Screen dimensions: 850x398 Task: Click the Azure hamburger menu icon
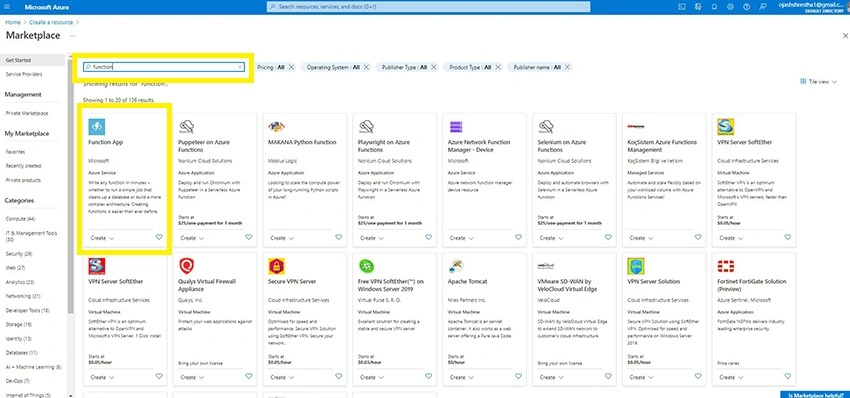click(x=7, y=7)
